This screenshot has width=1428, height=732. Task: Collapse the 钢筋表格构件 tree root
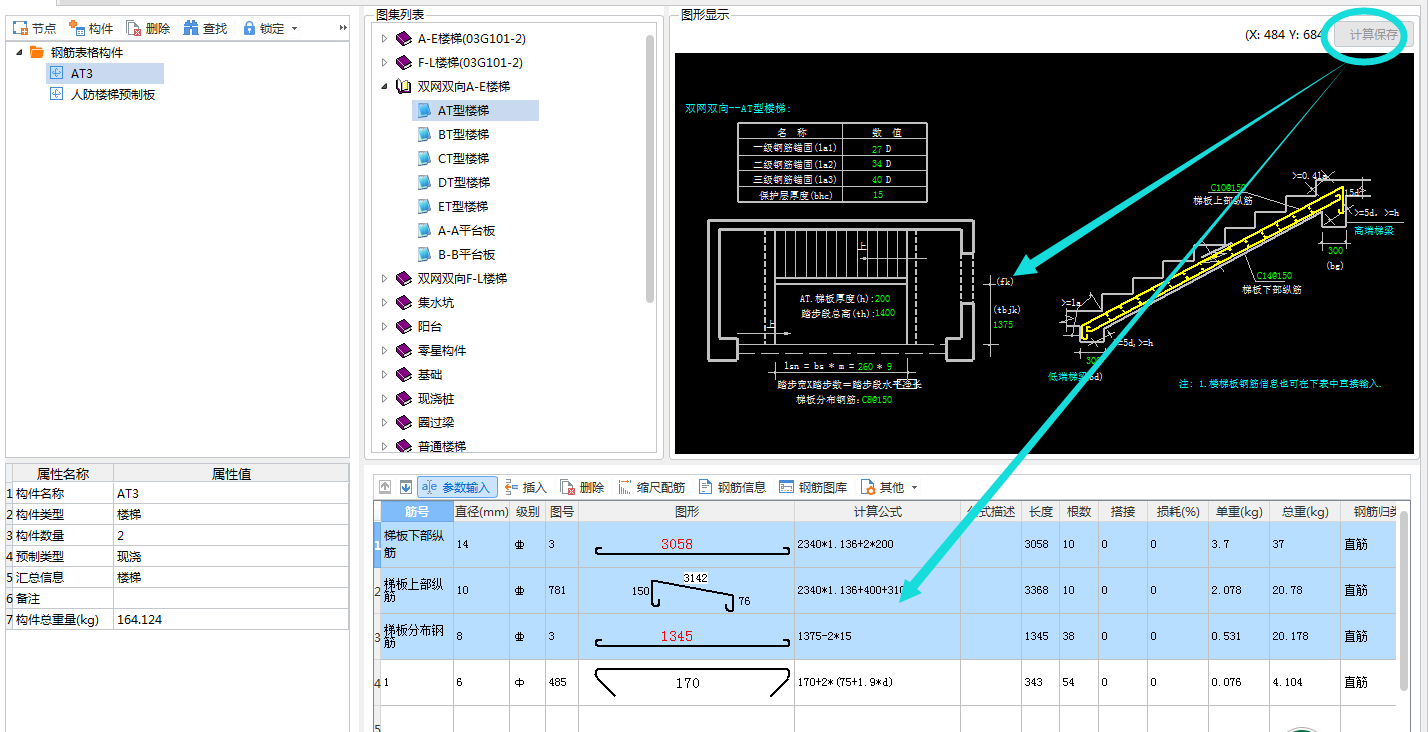19,52
